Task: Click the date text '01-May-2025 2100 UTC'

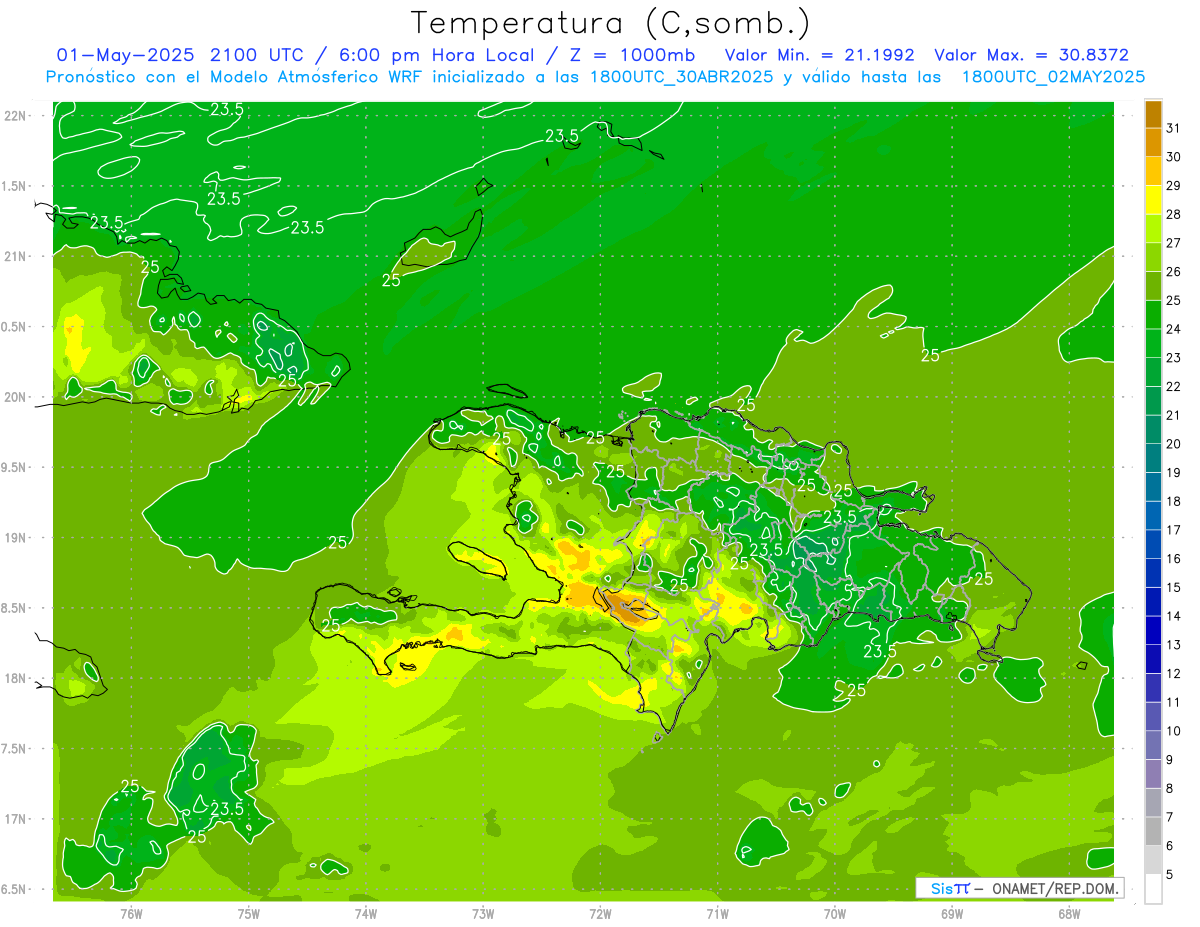Action: [183, 55]
